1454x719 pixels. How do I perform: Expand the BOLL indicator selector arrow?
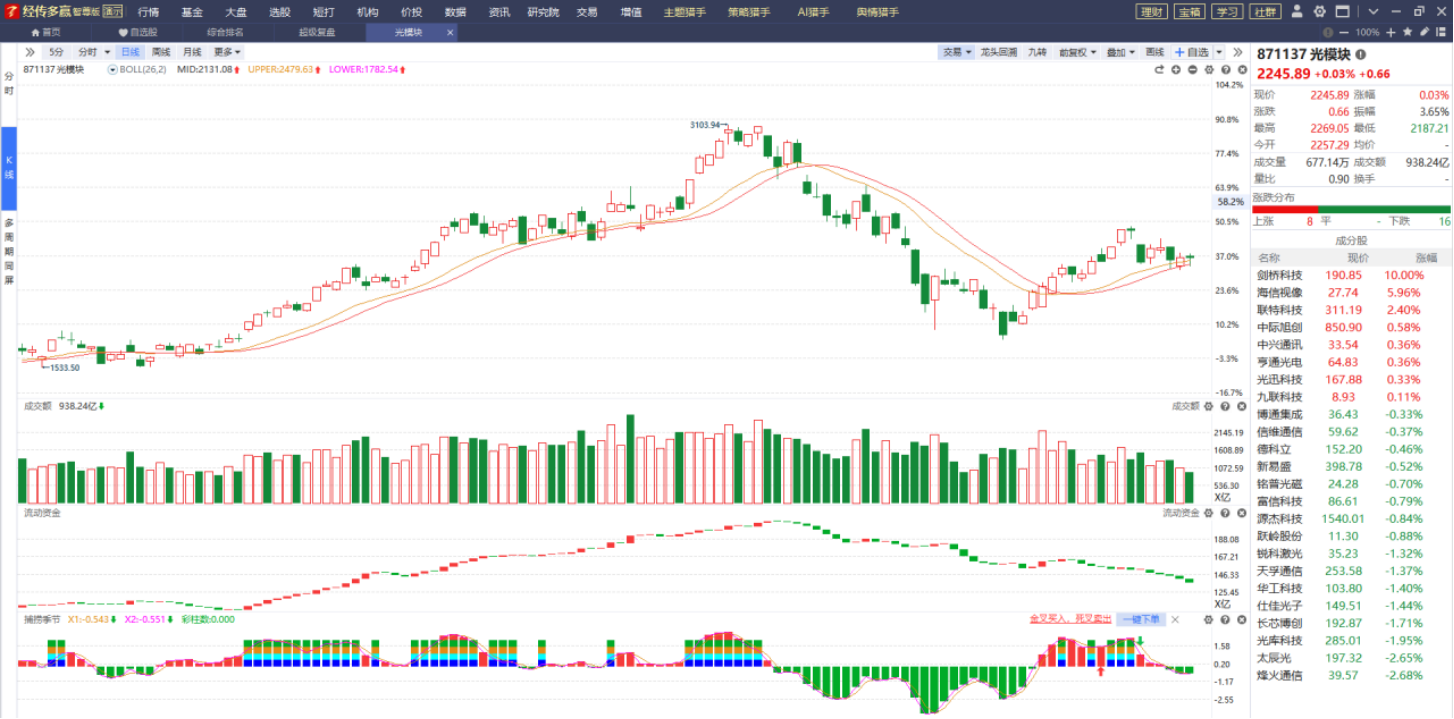113,70
